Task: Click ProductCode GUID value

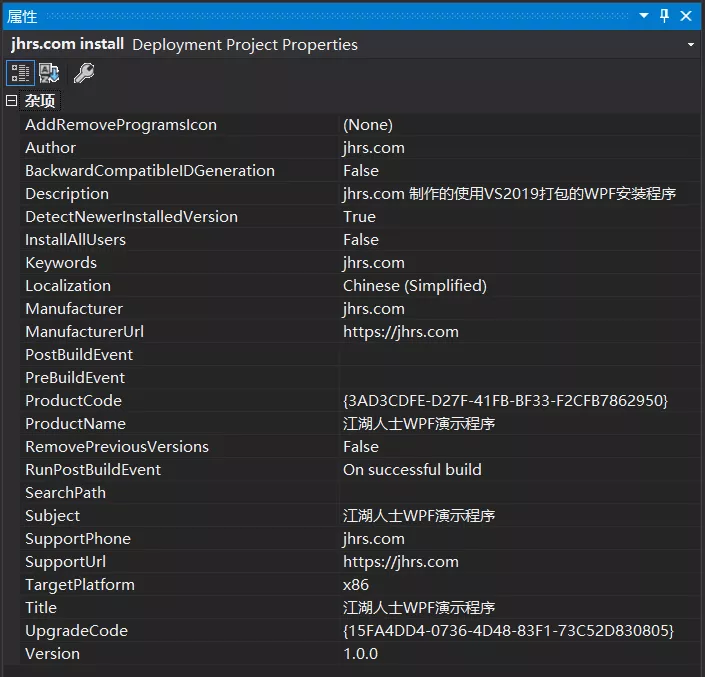Action: 505,400
